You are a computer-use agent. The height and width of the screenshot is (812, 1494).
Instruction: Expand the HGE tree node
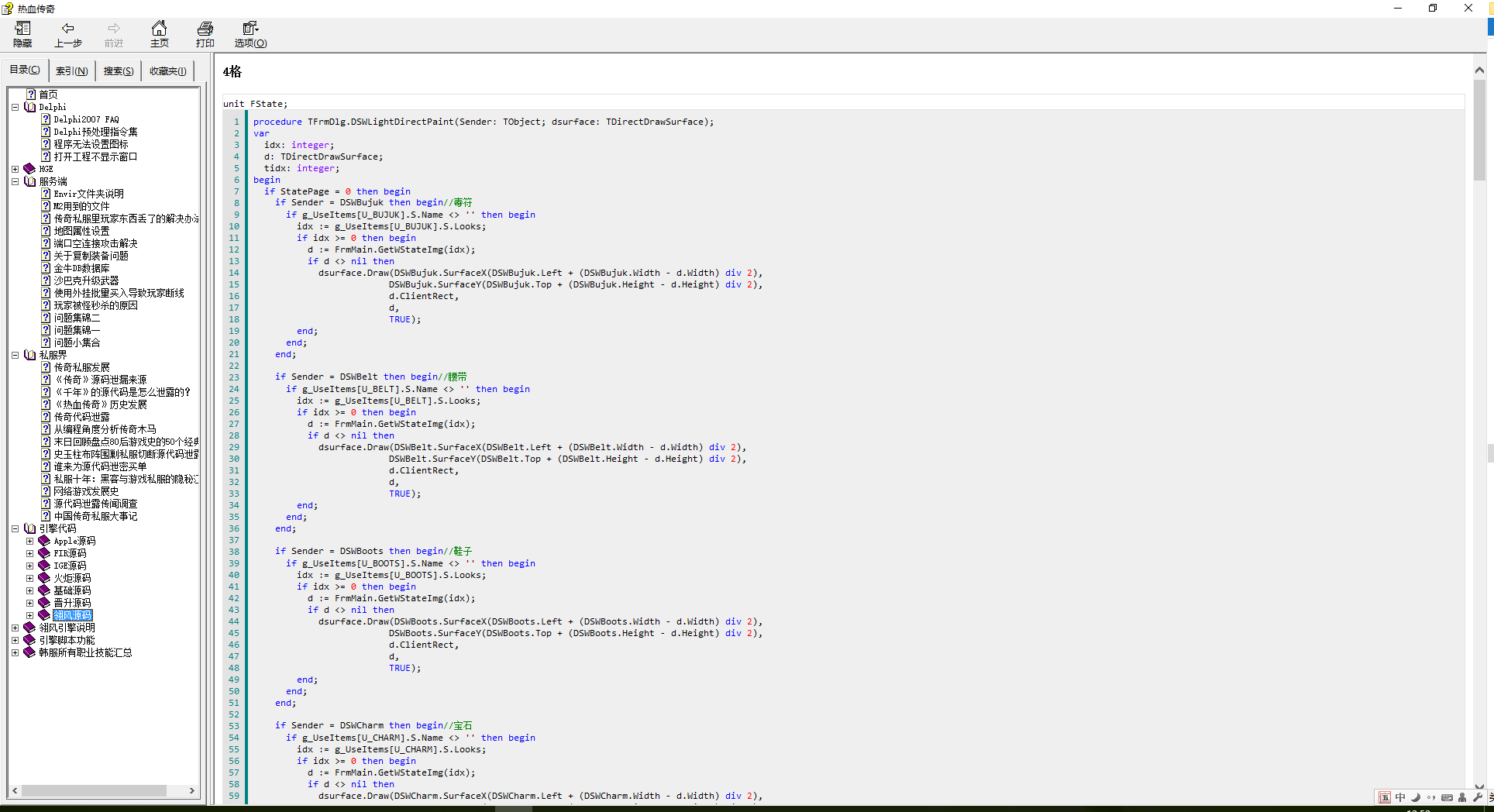point(15,169)
